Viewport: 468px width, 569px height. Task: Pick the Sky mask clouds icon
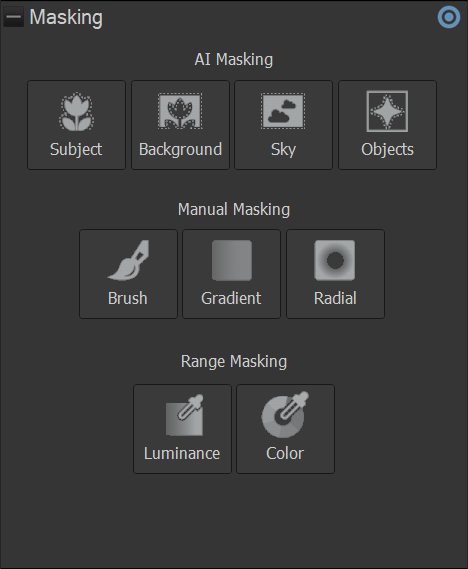tap(283, 111)
